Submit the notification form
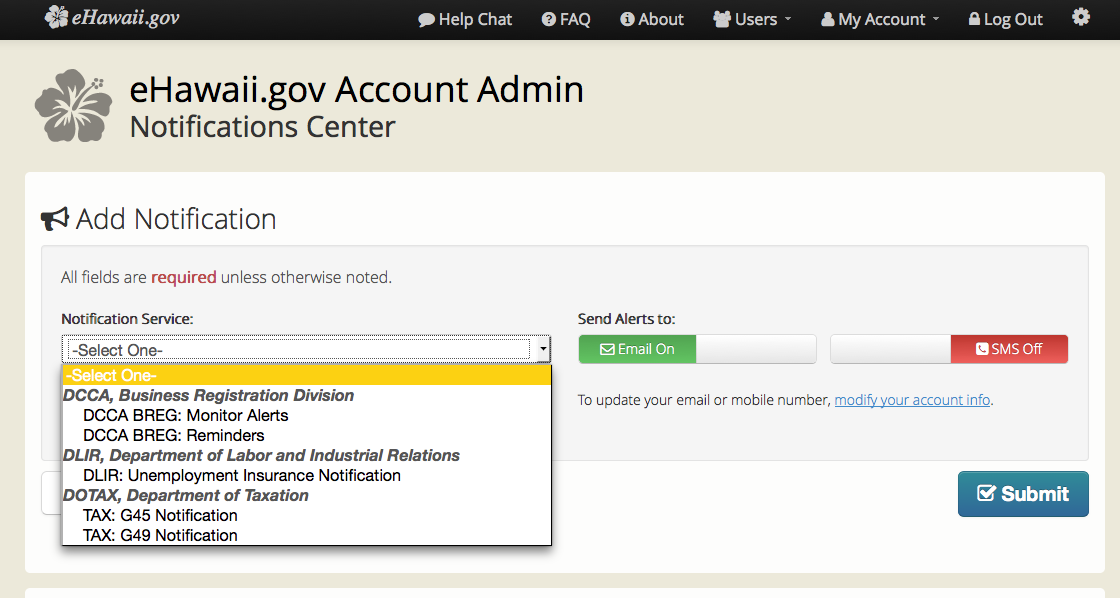Viewport: 1120px width, 598px height. pos(1023,494)
